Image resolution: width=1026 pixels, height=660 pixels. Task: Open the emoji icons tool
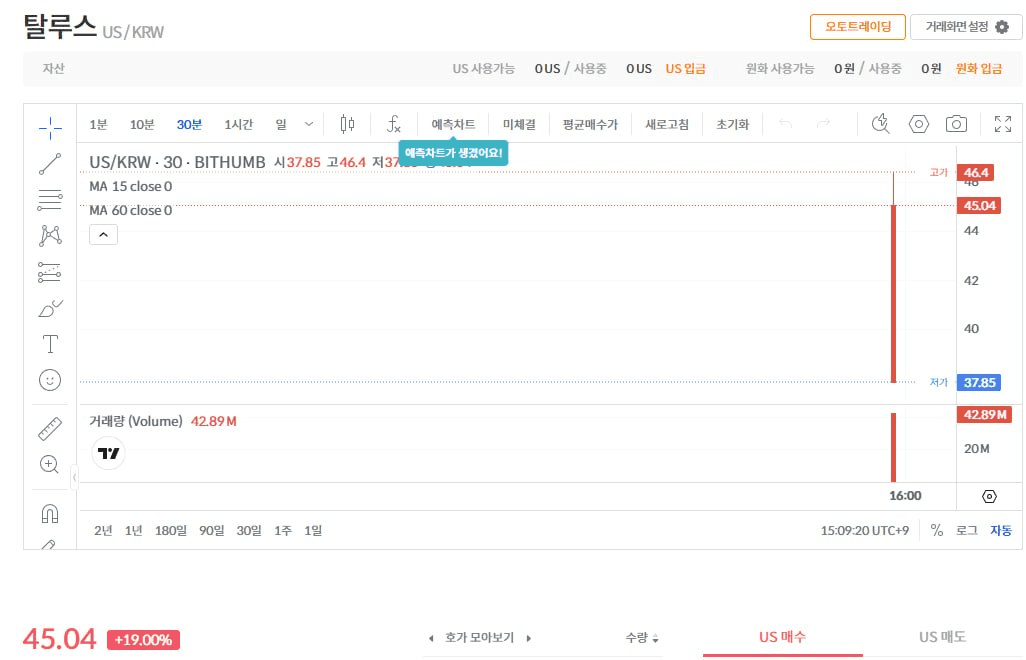click(50, 380)
